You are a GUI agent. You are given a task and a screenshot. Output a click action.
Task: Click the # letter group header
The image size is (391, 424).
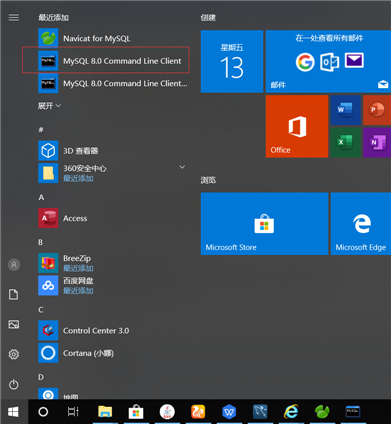click(x=41, y=129)
